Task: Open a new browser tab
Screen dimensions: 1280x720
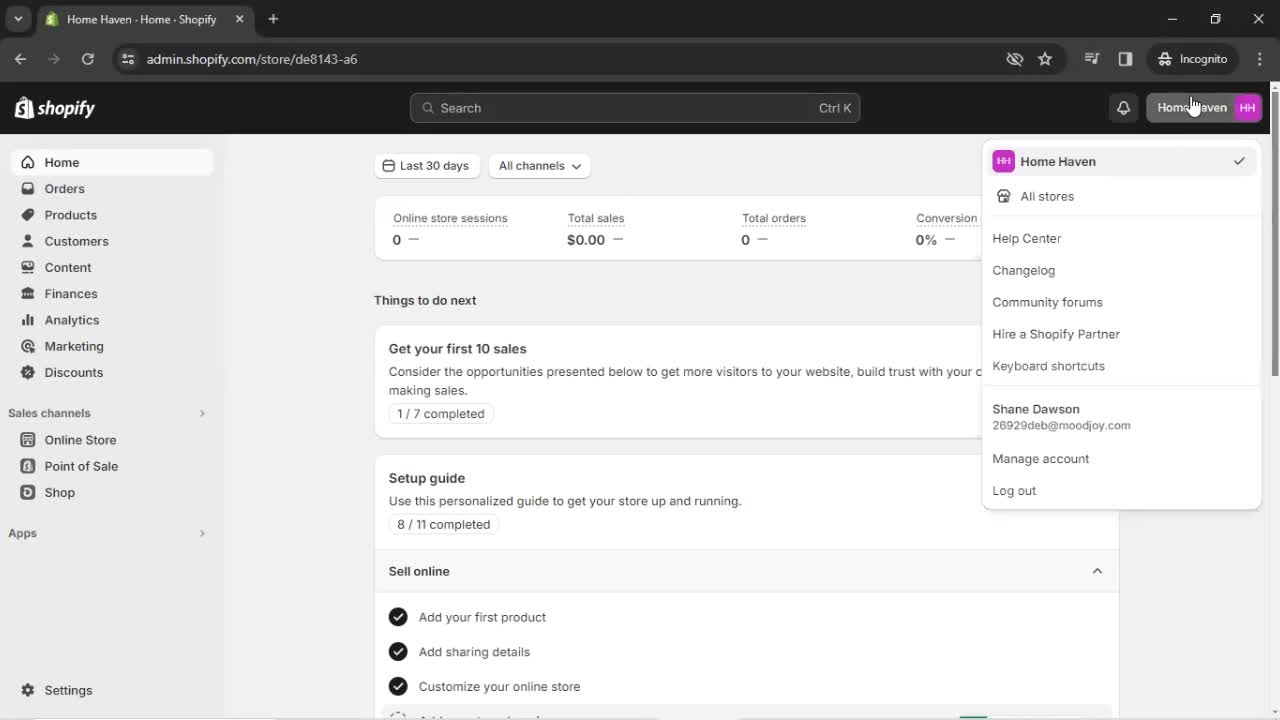Action: [273, 19]
